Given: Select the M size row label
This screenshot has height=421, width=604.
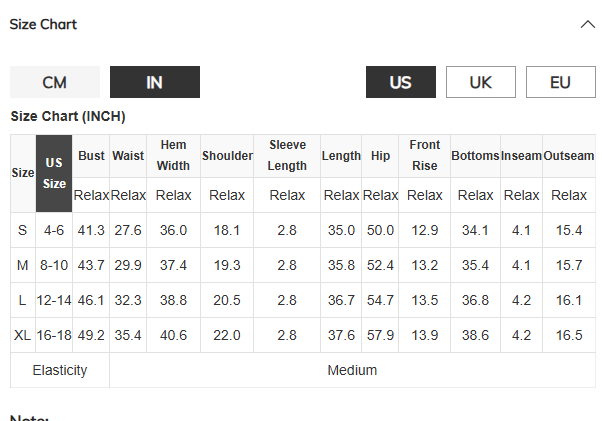Looking at the screenshot, I should pos(22,265).
